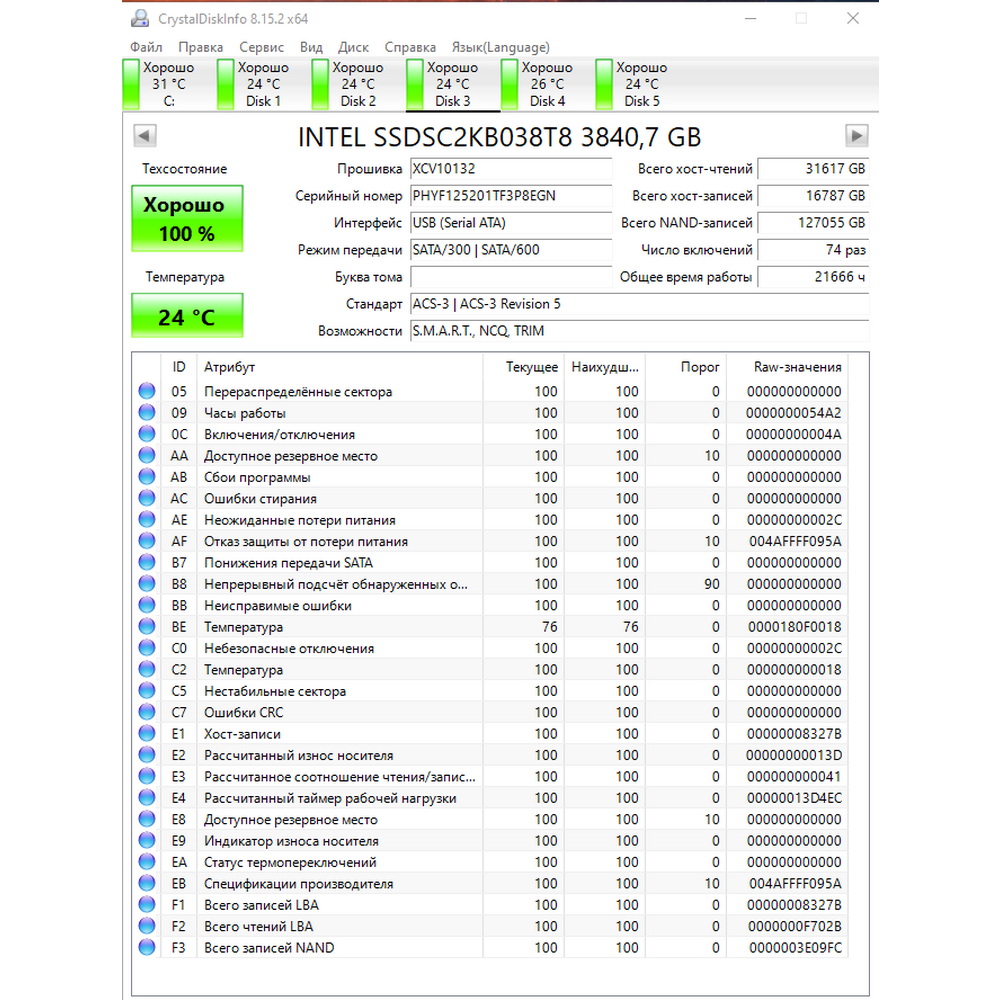Click the green Хорошо 100 % health button
Viewport: 1000px width, 1000px height.
point(186,218)
